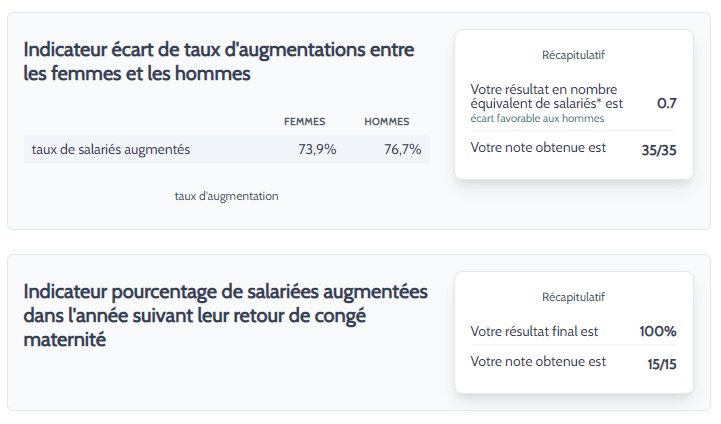Click the 35/35 note value

[x=659, y=150]
